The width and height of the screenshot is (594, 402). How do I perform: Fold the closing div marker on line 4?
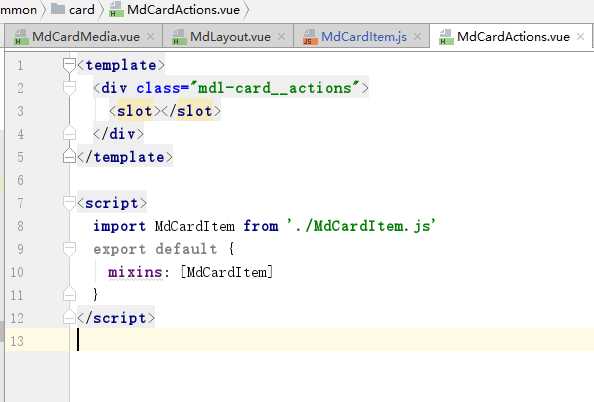click(x=69, y=133)
